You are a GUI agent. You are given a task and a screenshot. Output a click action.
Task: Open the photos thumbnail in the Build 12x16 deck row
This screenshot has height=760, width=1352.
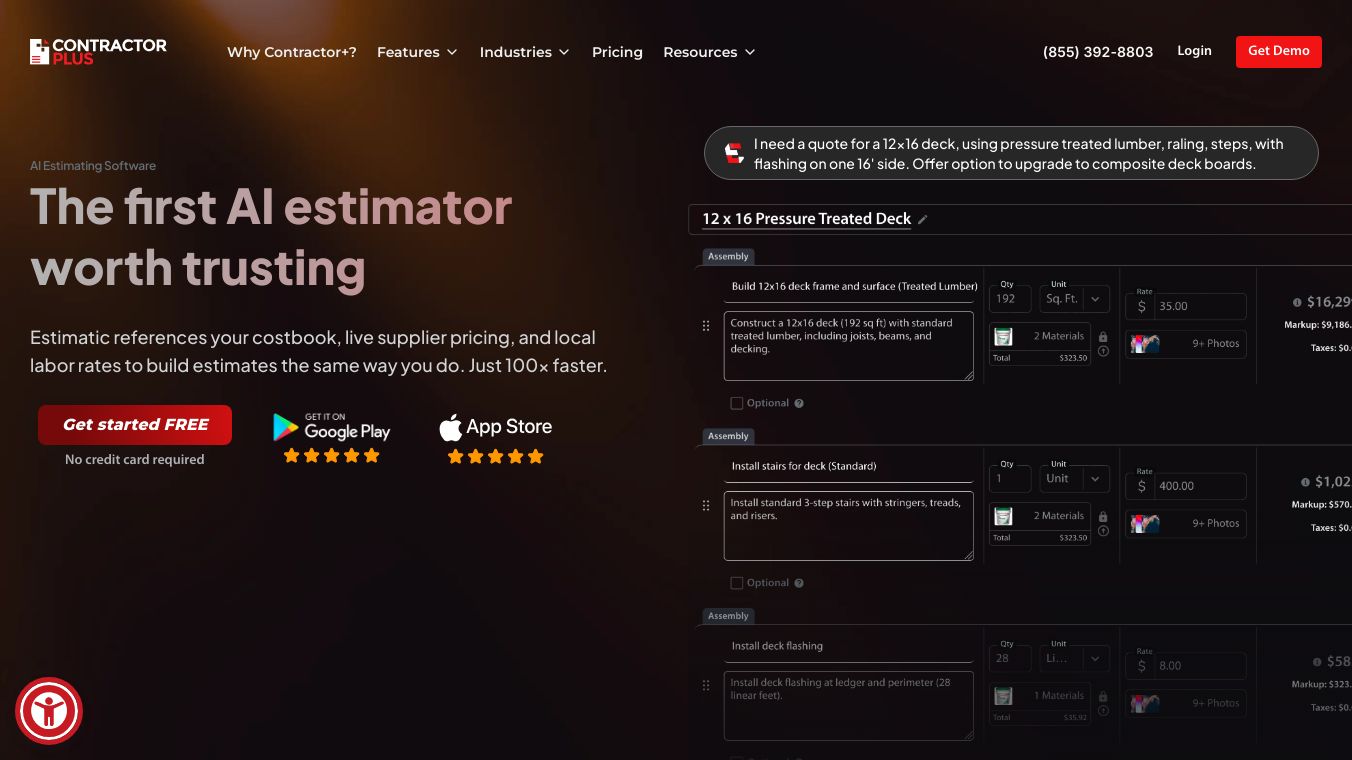[1145, 344]
